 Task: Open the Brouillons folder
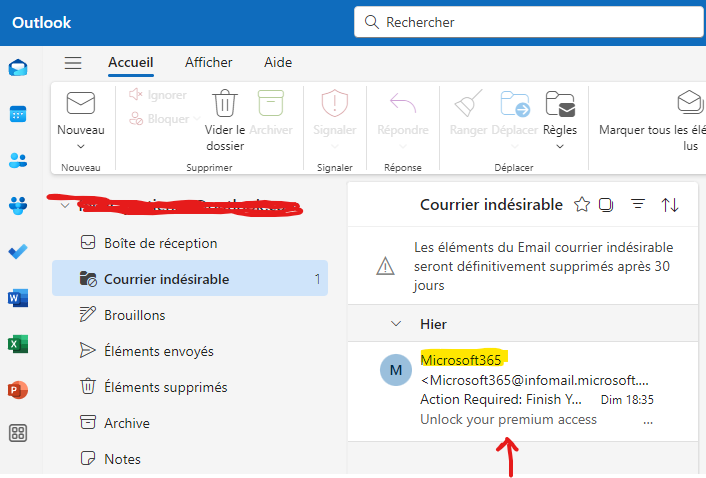(x=190, y=315)
